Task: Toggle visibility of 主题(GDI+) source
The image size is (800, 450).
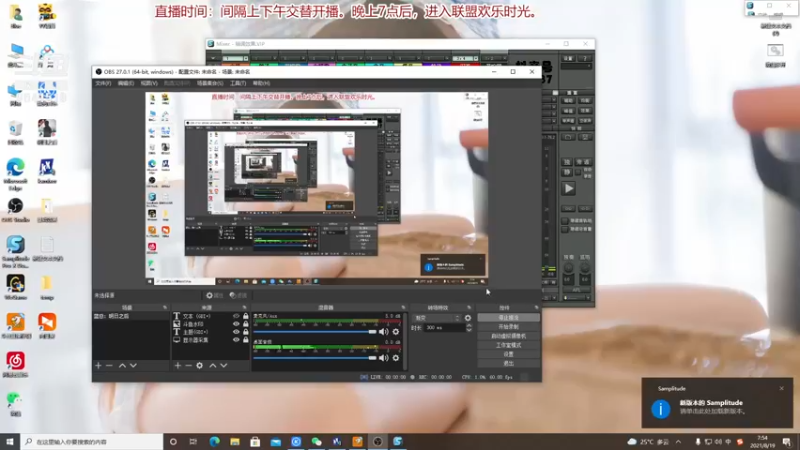Action: coord(236,332)
